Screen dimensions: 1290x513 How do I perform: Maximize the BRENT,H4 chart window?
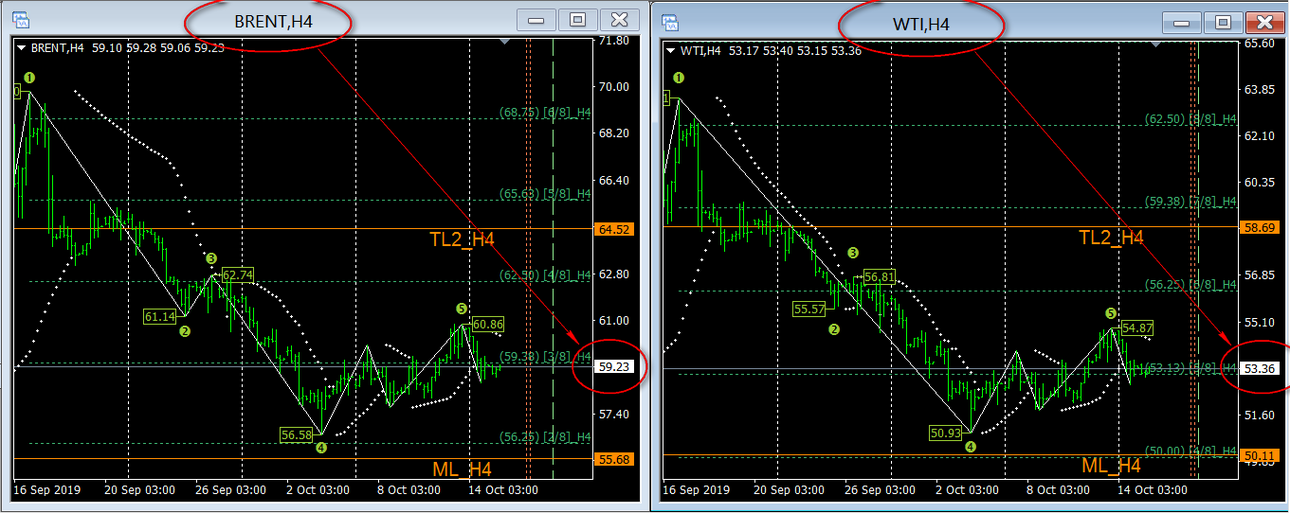[577, 20]
